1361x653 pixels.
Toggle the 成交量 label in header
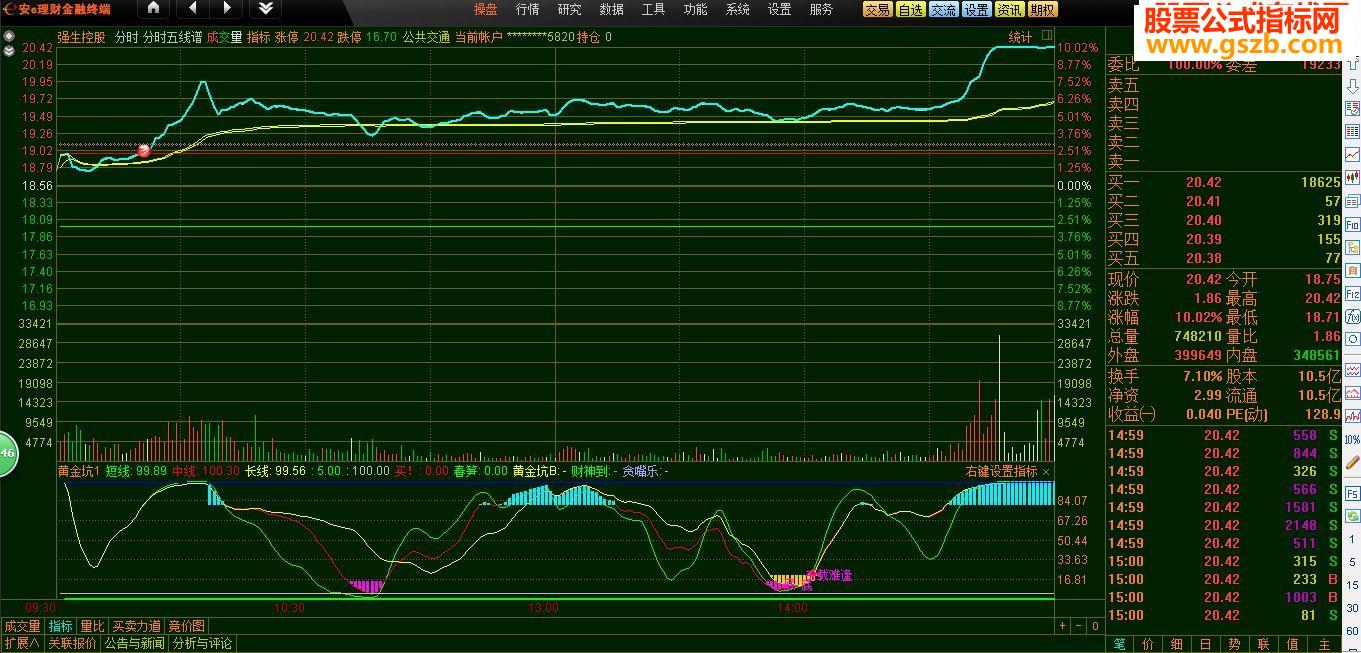(225, 37)
